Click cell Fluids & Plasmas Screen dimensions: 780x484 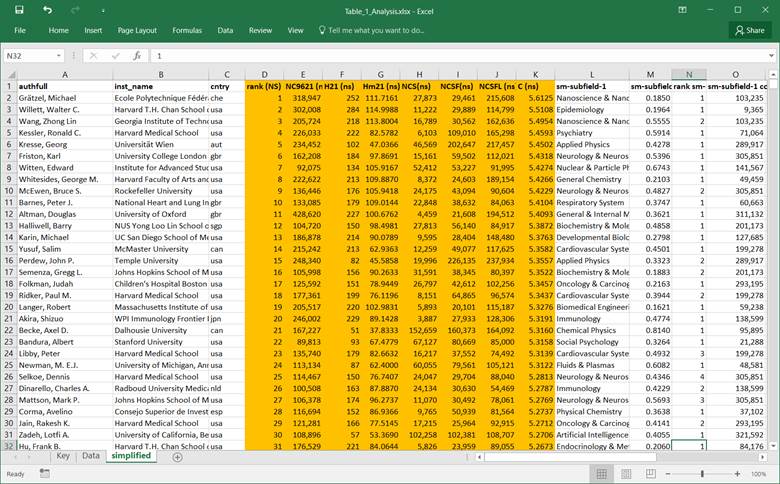click(x=592, y=365)
